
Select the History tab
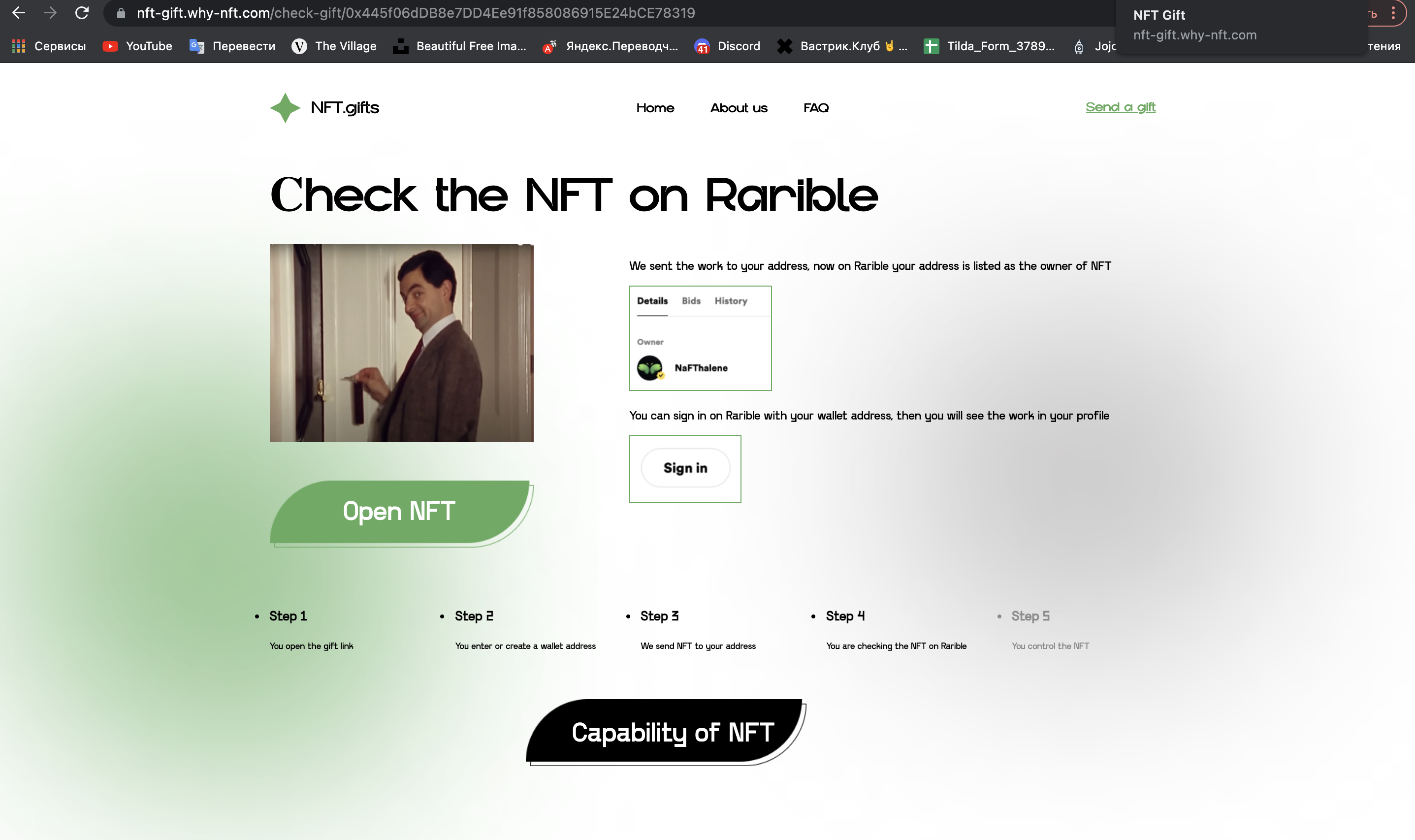731,300
